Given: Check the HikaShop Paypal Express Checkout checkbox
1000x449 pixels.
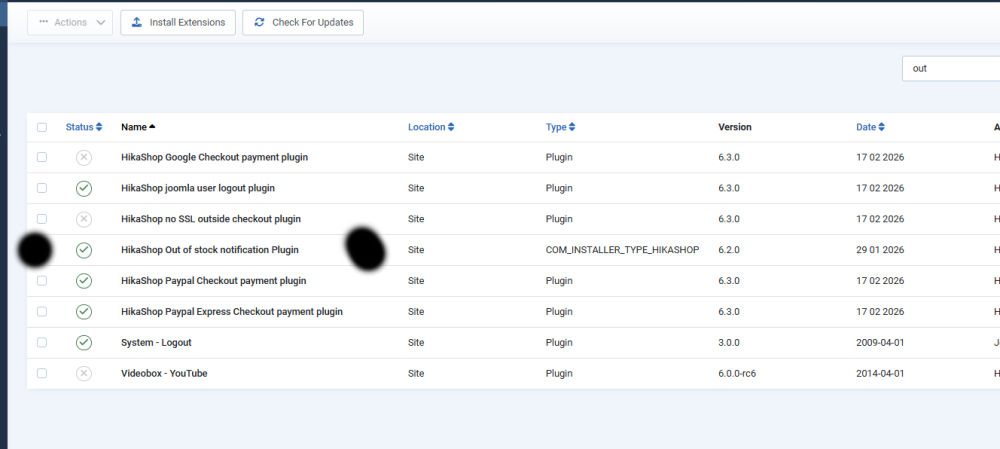Looking at the screenshot, I should click(42, 311).
